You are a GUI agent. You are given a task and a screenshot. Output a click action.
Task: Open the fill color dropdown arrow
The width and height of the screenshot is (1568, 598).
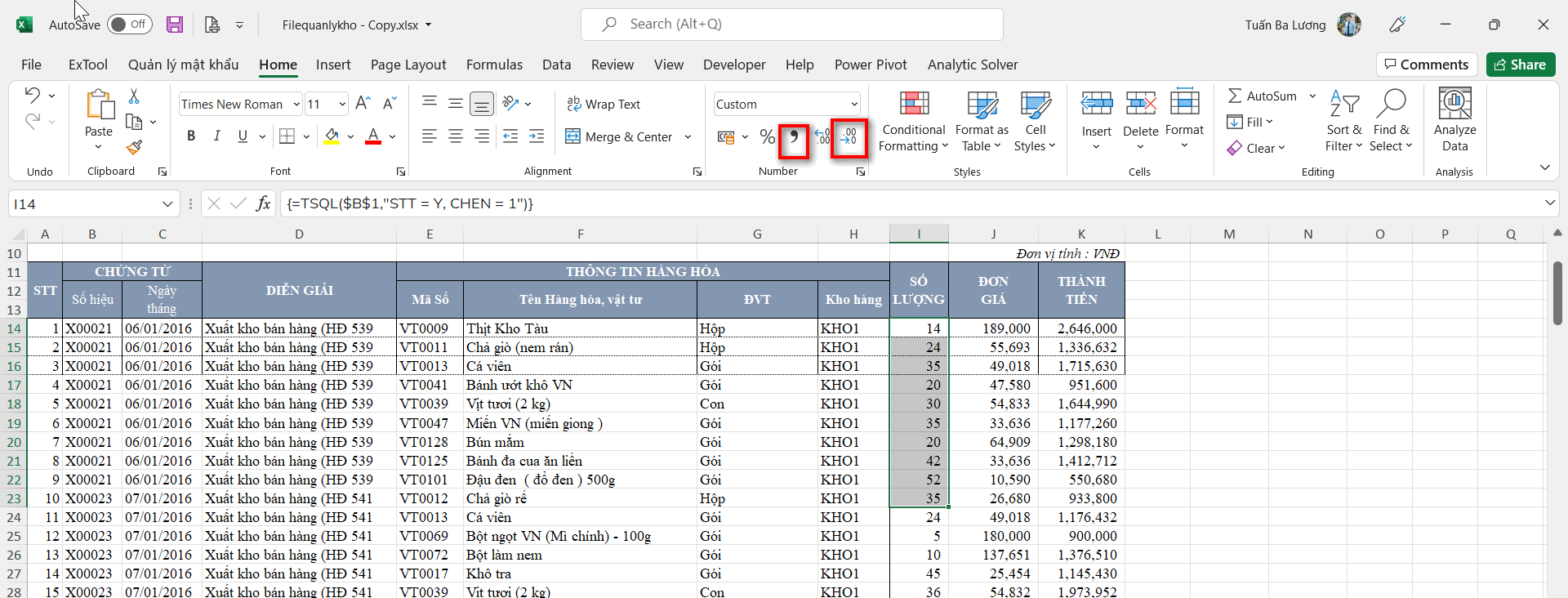pyautogui.click(x=350, y=136)
